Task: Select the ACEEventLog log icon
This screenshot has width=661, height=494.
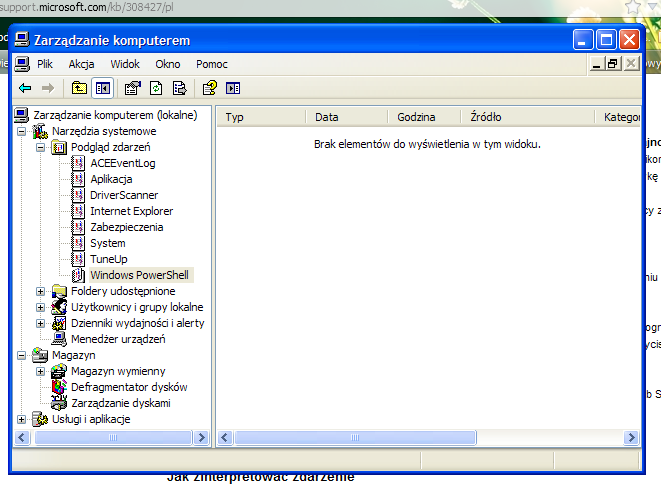Action: [x=78, y=163]
